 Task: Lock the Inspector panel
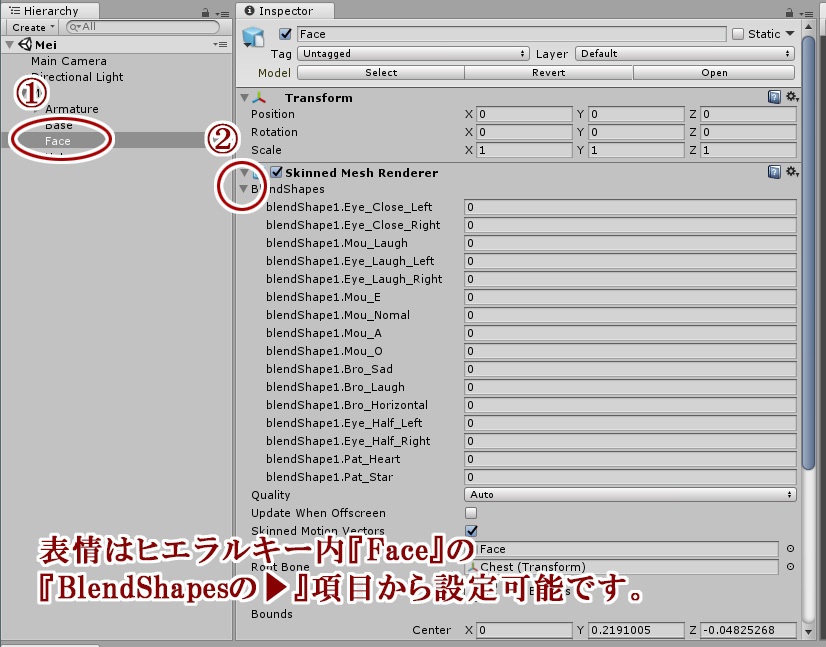pyautogui.click(x=789, y=13)
